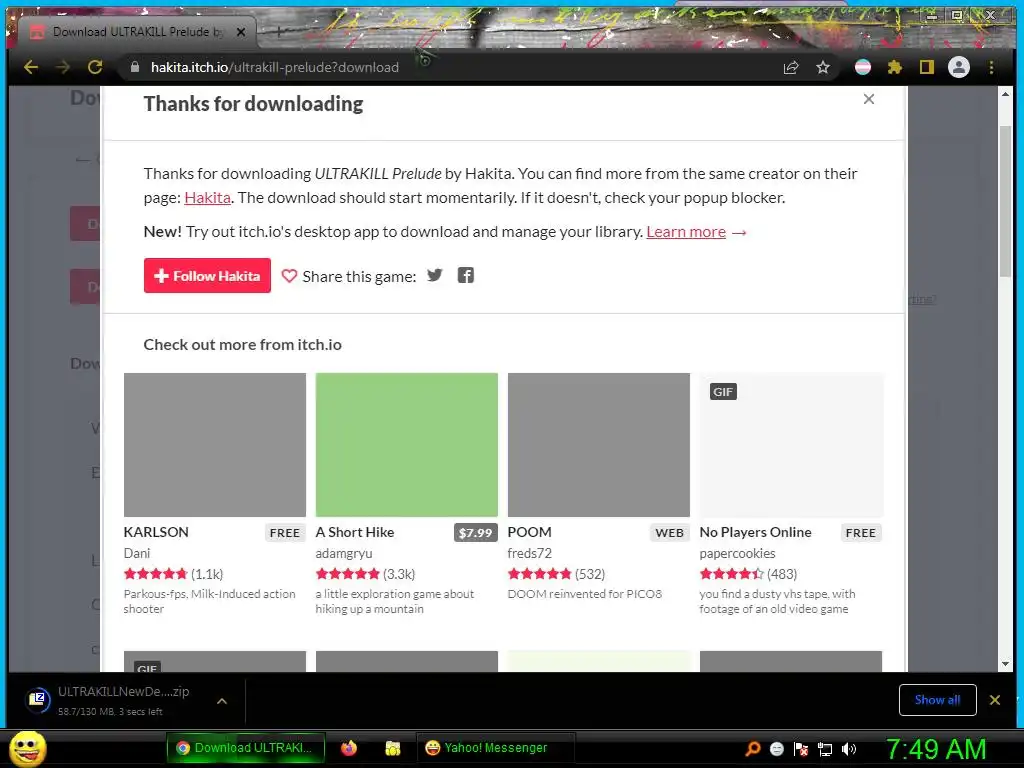The height and width of the screenshot is (768, 1024).
Task: Open author Dani's page
Action: click(x=136, y=553)
